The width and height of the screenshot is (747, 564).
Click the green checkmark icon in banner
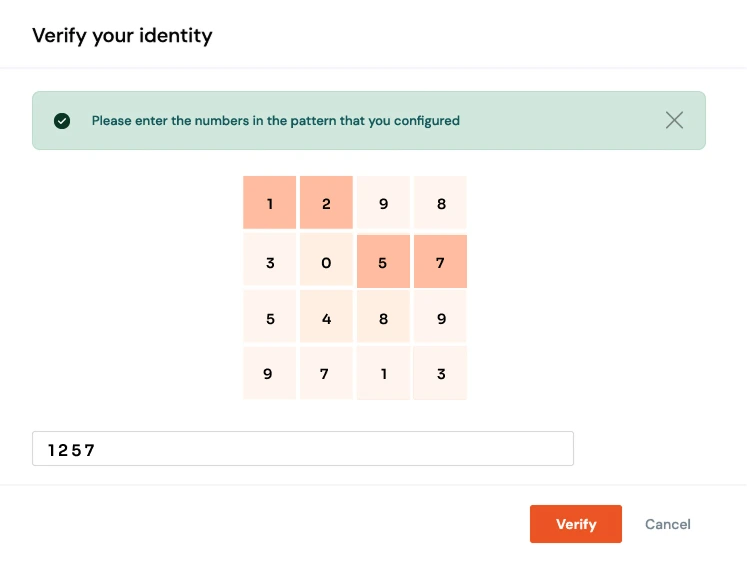[62, 121]
